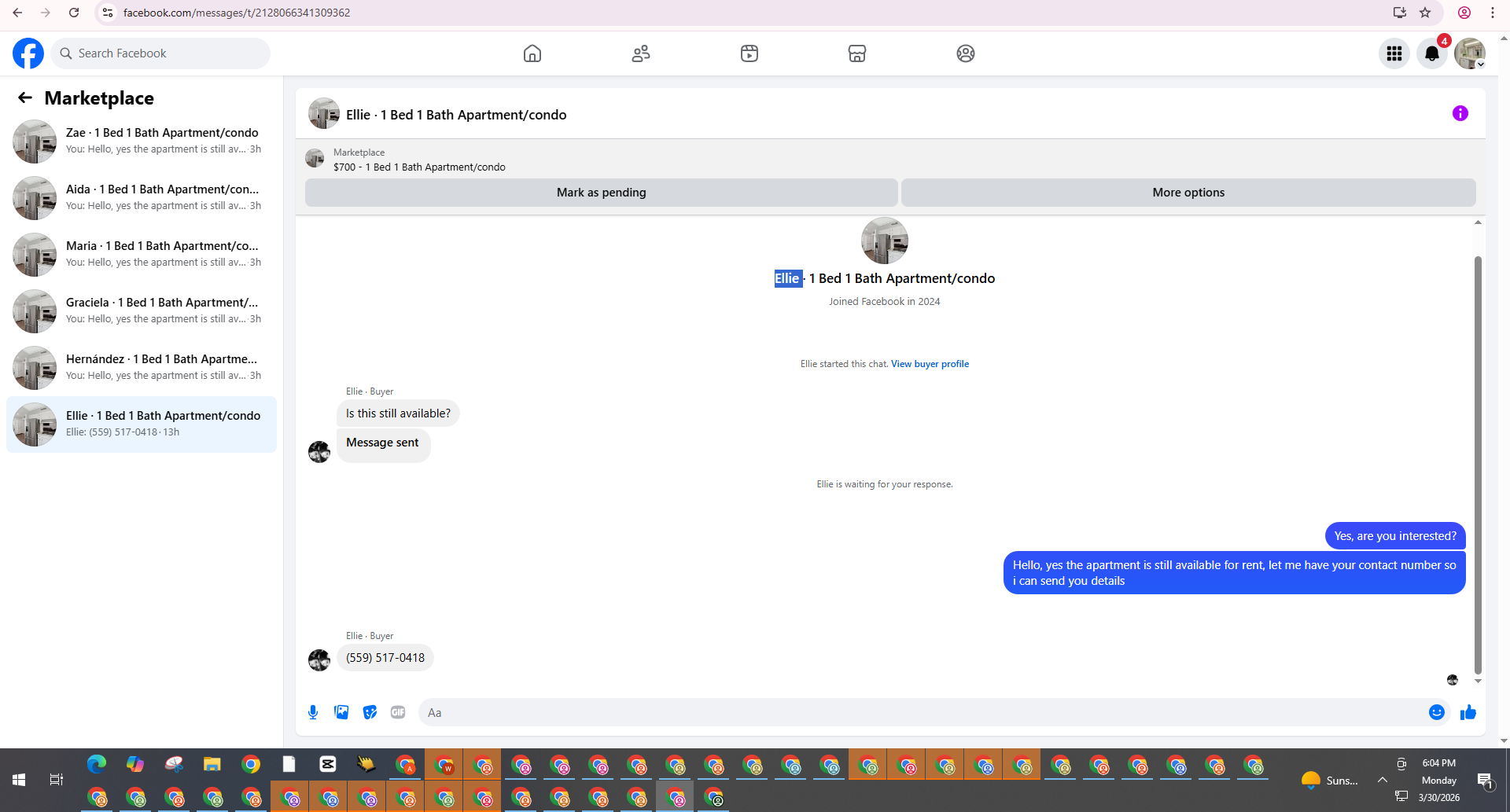Open the Home feed icon
This screenshot has width=1510, height=812.
(532, 53)
